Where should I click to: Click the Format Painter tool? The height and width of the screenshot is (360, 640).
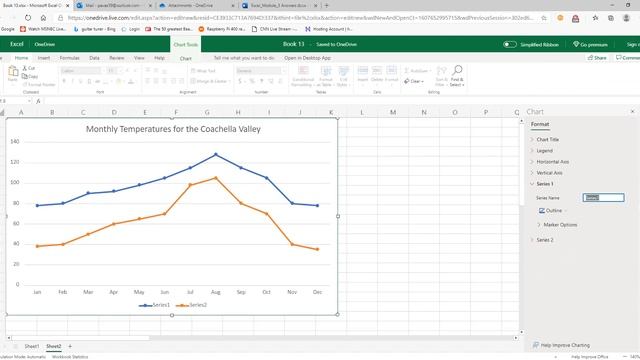point(39,84)
